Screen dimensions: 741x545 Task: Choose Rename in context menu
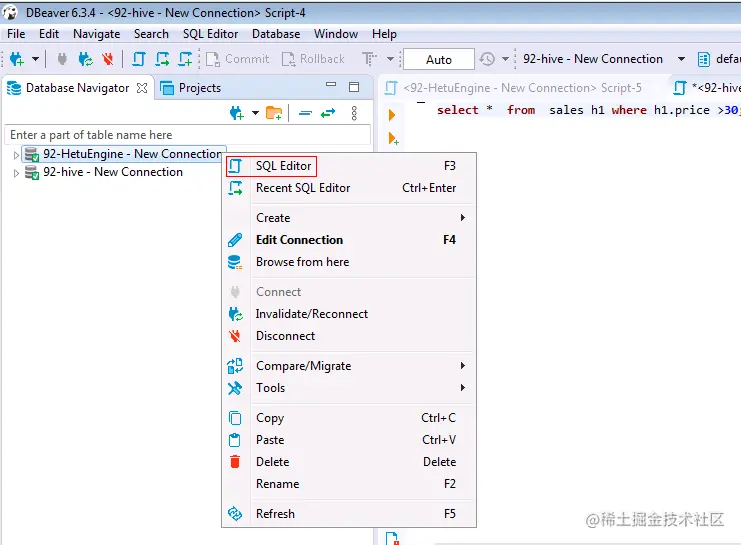[349, 484]
